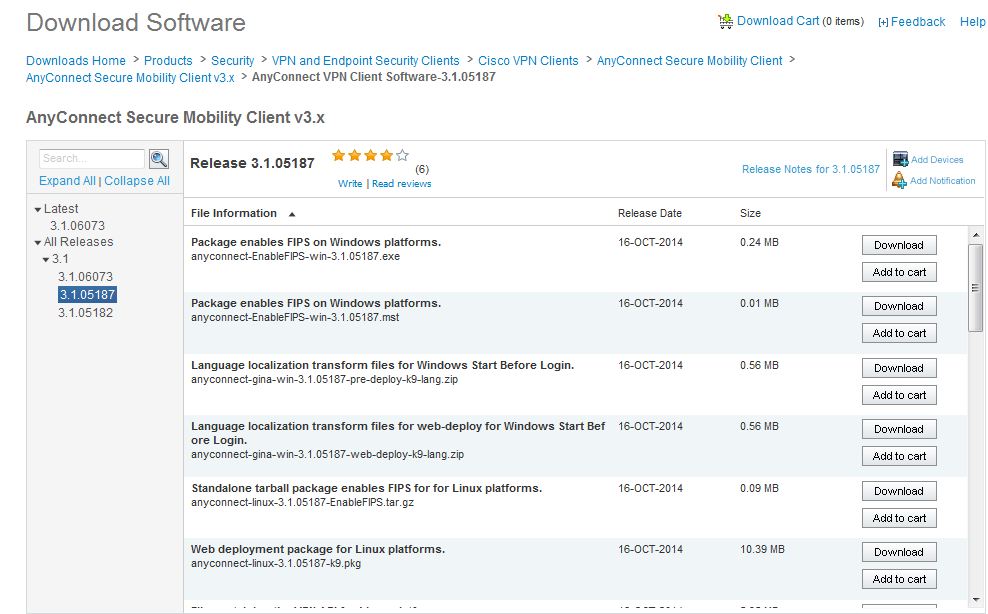The width and height of the screenshot is (988, 614).
Task: Download anyconnect-linux-3.1.05187-k9.pkg
Action: 899,552
